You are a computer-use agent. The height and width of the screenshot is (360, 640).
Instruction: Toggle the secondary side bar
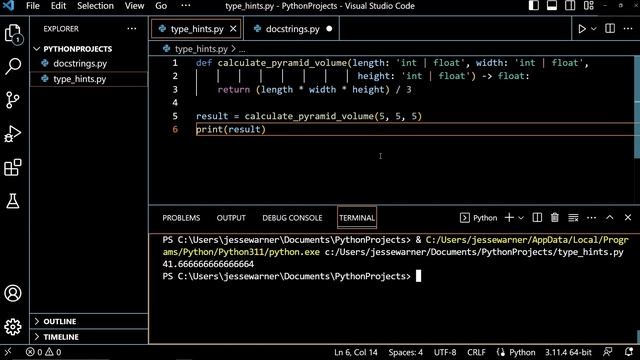pos(570,6)
